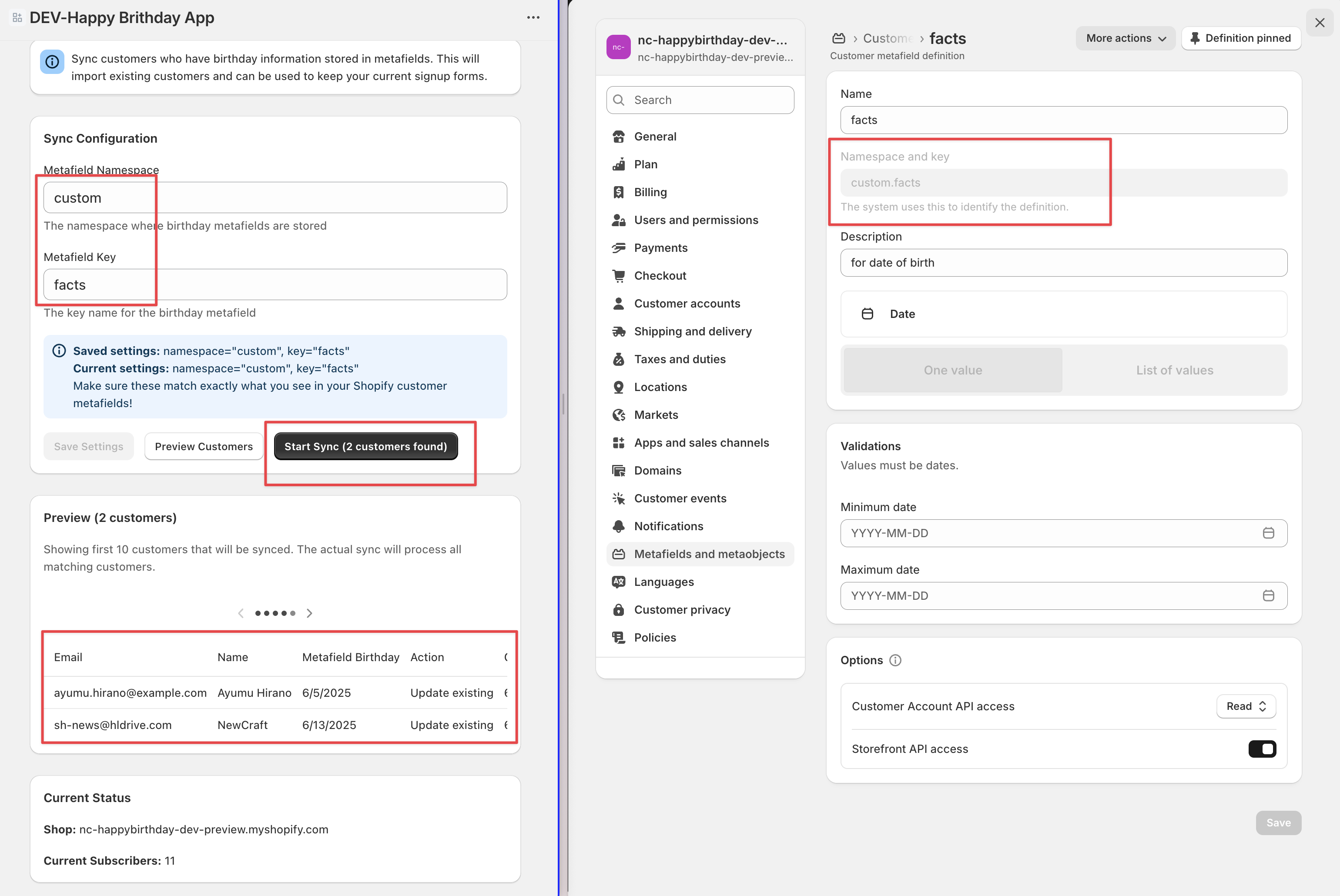The height and width of the screenshot is (896, 1340).
Task: Click the Shipping and delivery truck icon
Action: (619, 331)
